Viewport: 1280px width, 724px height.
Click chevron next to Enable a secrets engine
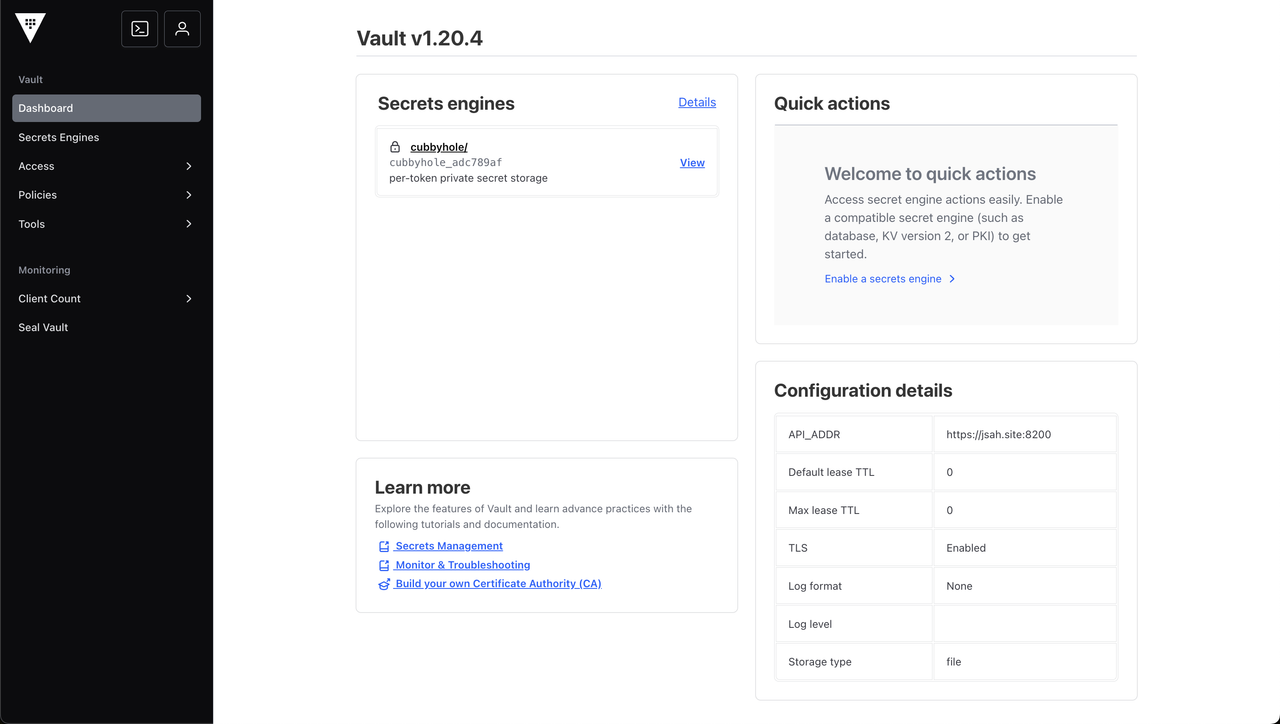tap(952, 279)
